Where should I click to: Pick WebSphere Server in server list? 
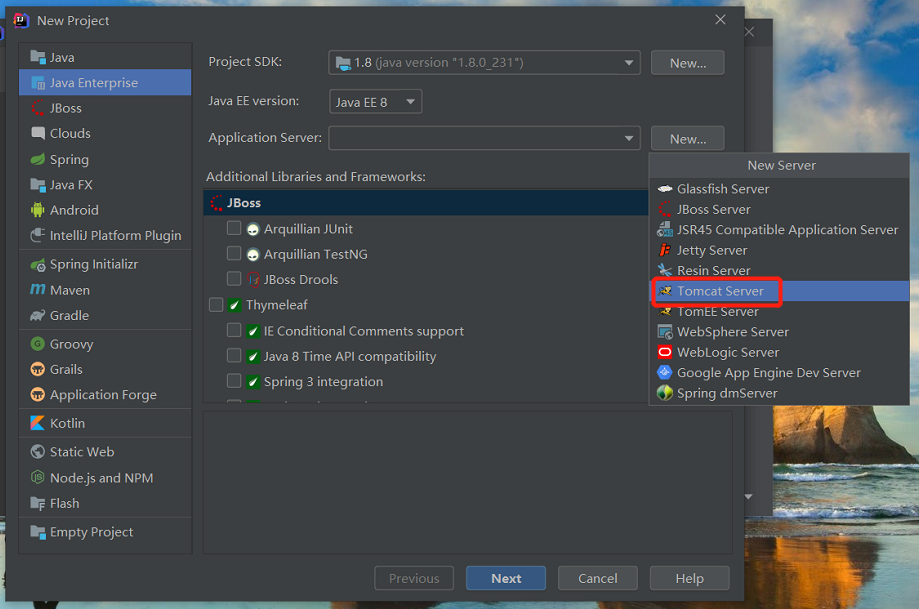pyautogui.click(x=780, y=332)
